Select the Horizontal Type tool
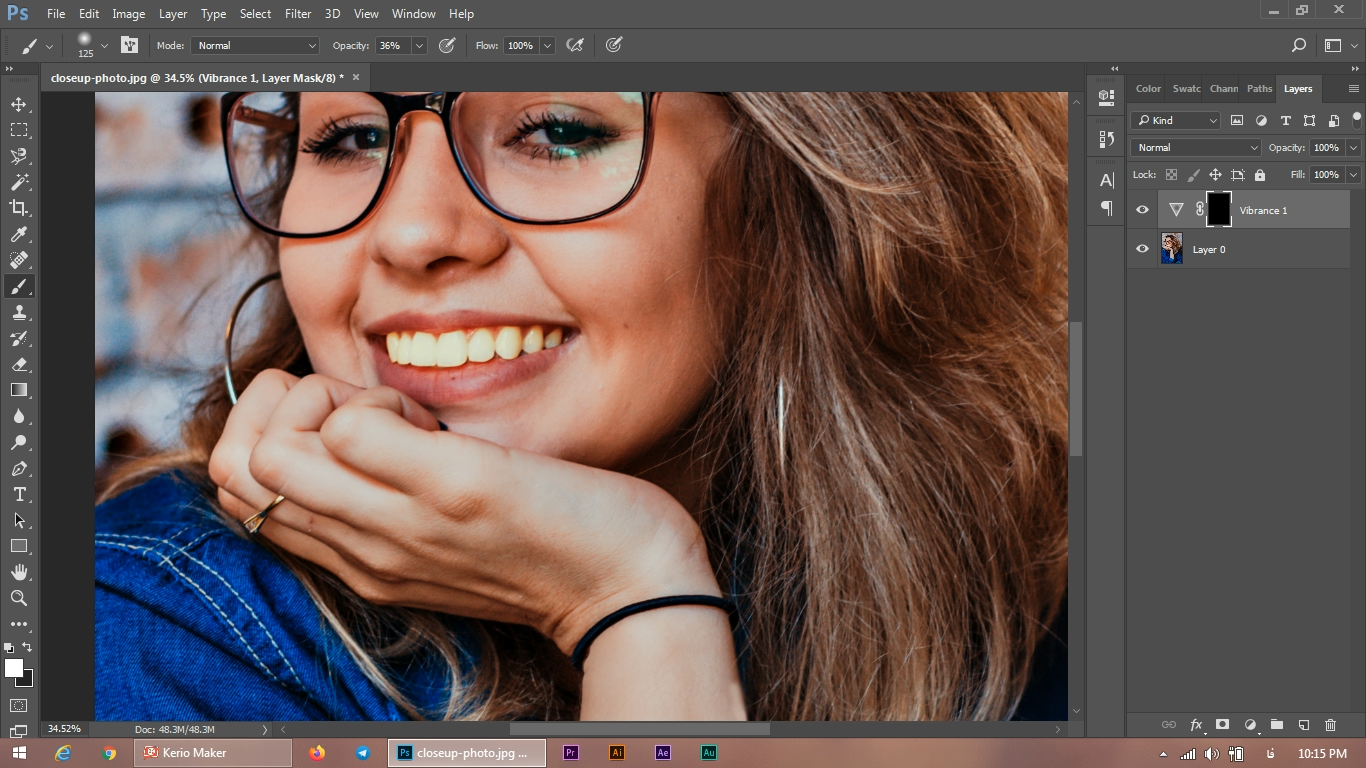Viewport: 1366px width, 768px height. pos(19,494)
